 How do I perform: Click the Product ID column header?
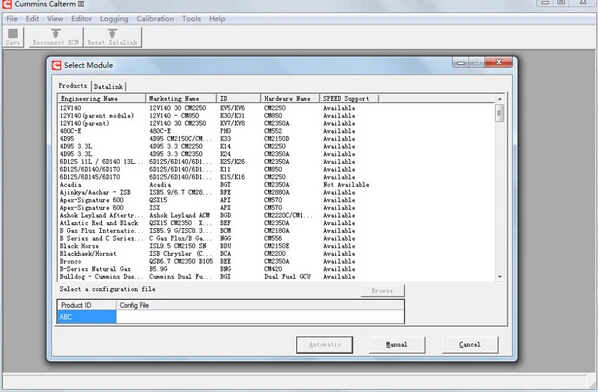coord(87,305)
